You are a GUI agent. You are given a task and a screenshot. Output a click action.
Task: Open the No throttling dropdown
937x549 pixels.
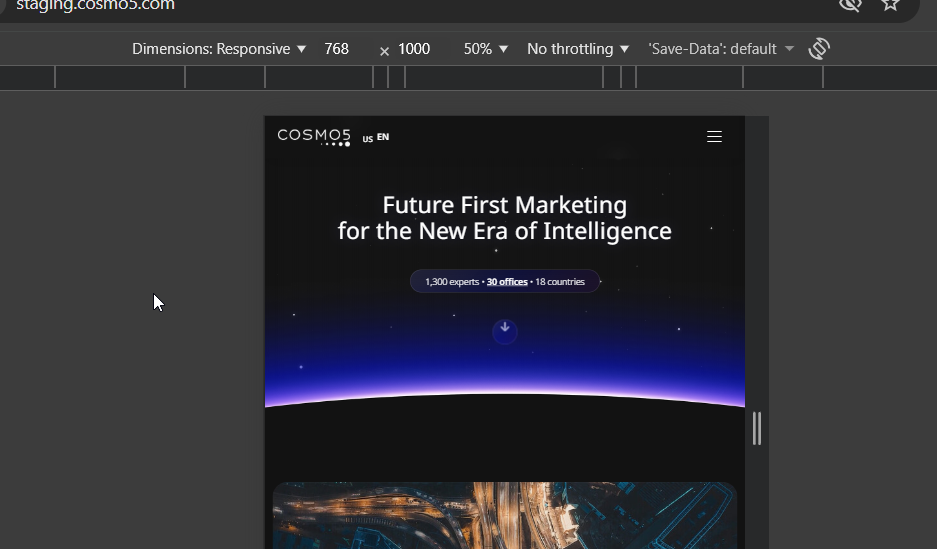[578, 49]
